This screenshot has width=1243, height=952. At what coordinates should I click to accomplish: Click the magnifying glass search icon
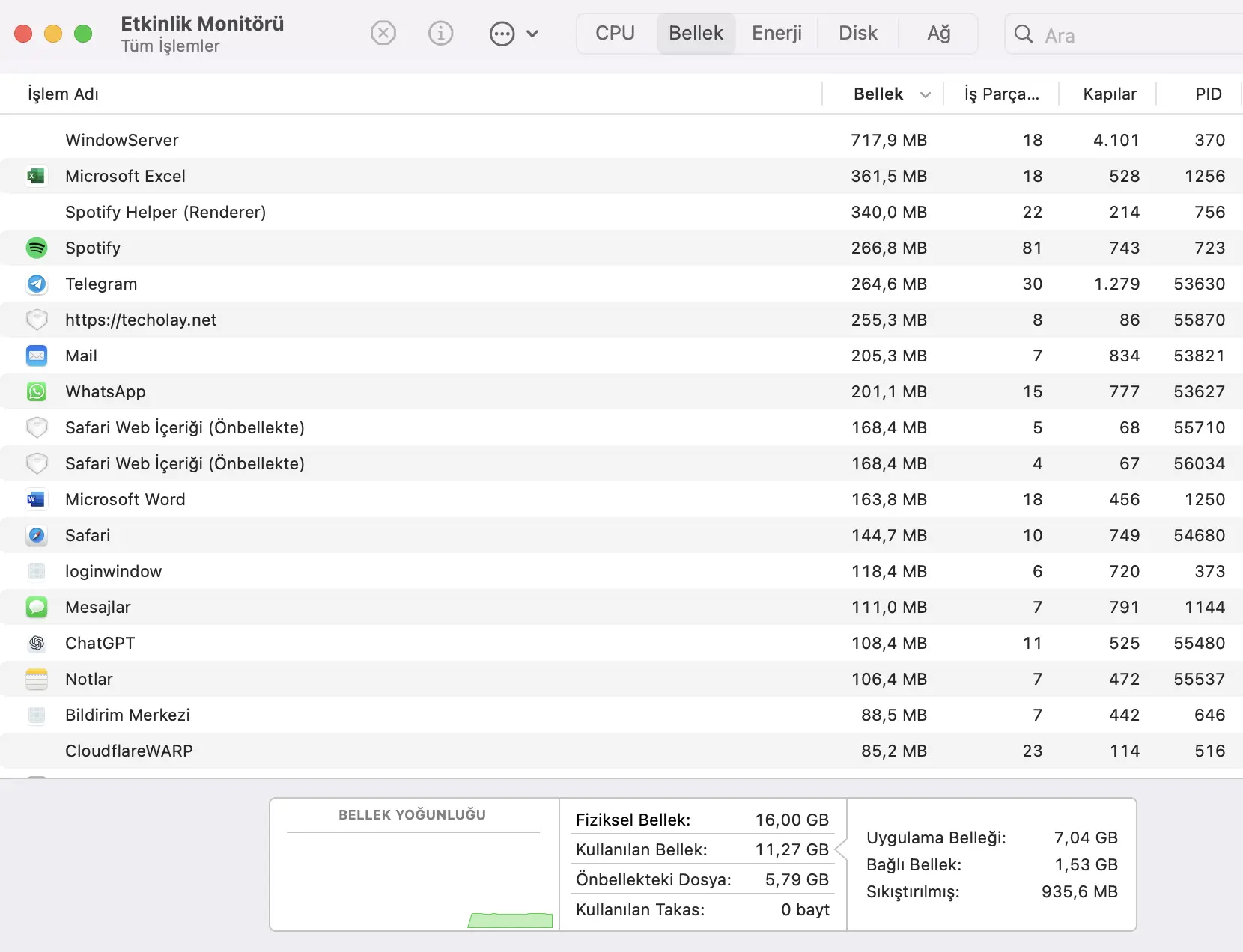tap(1024, 34)
